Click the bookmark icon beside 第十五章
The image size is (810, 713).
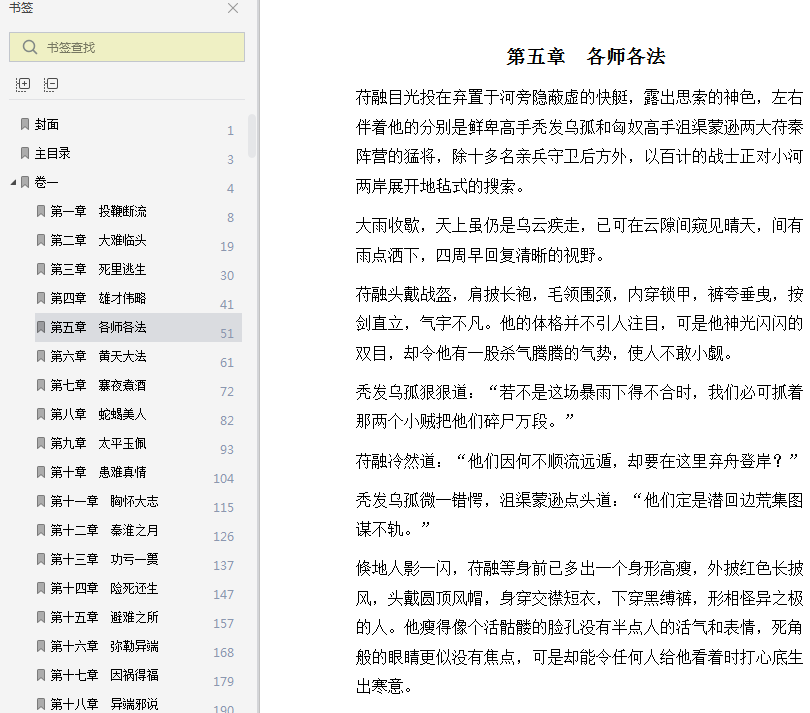[41, 616]
